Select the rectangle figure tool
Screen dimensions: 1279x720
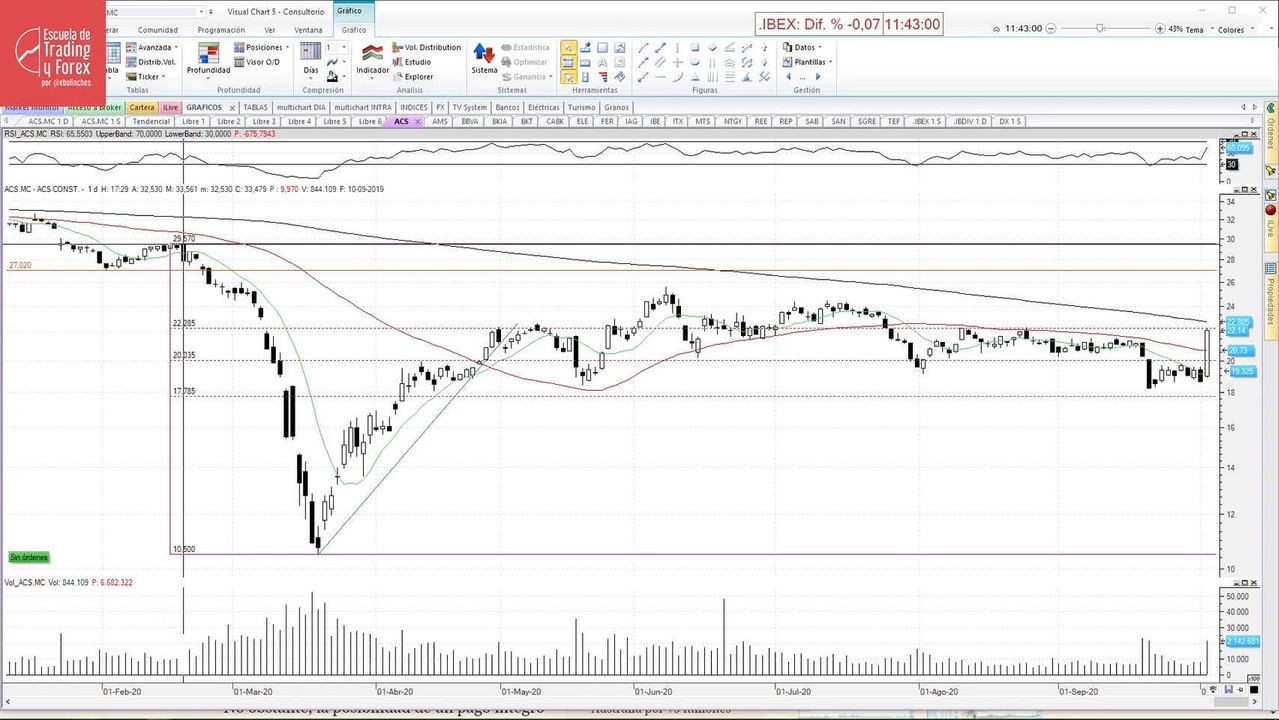coord(694,47)
